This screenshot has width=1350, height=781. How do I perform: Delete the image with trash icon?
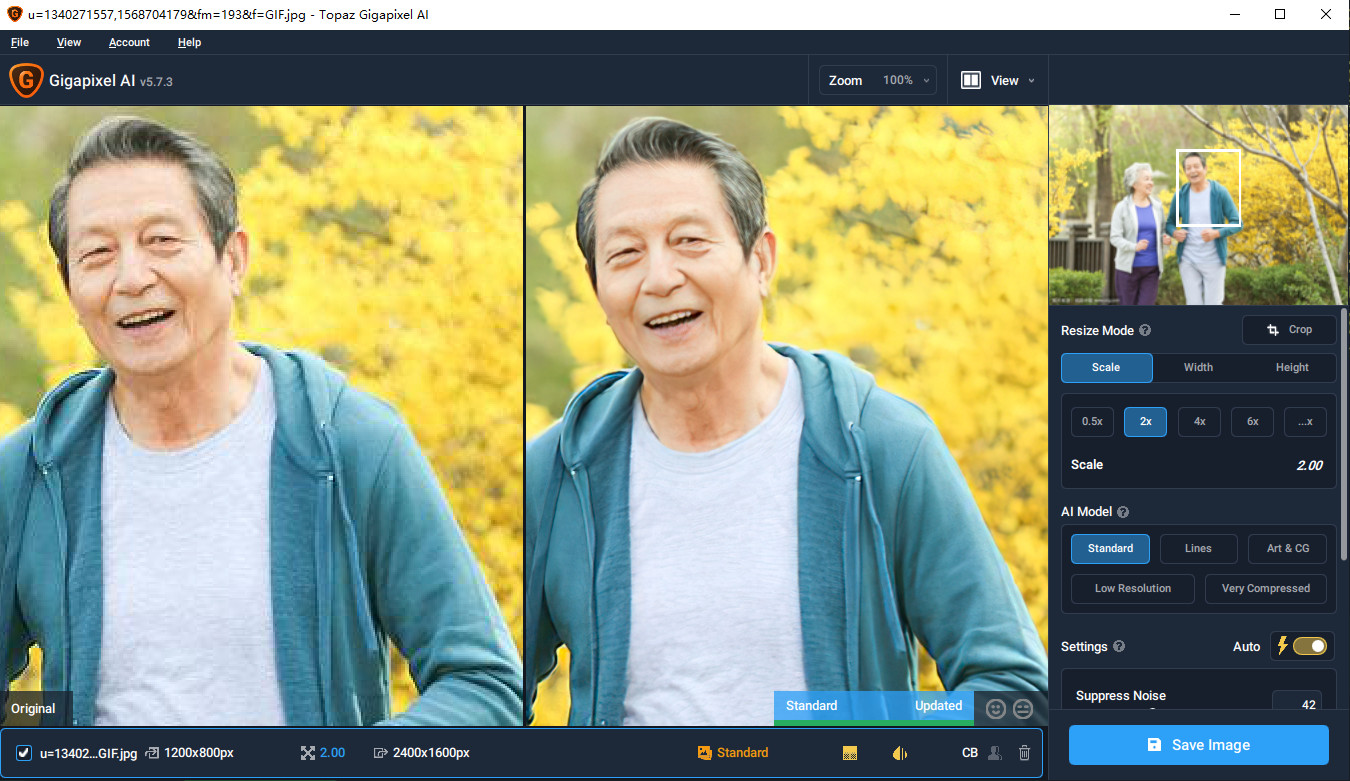1024,753
